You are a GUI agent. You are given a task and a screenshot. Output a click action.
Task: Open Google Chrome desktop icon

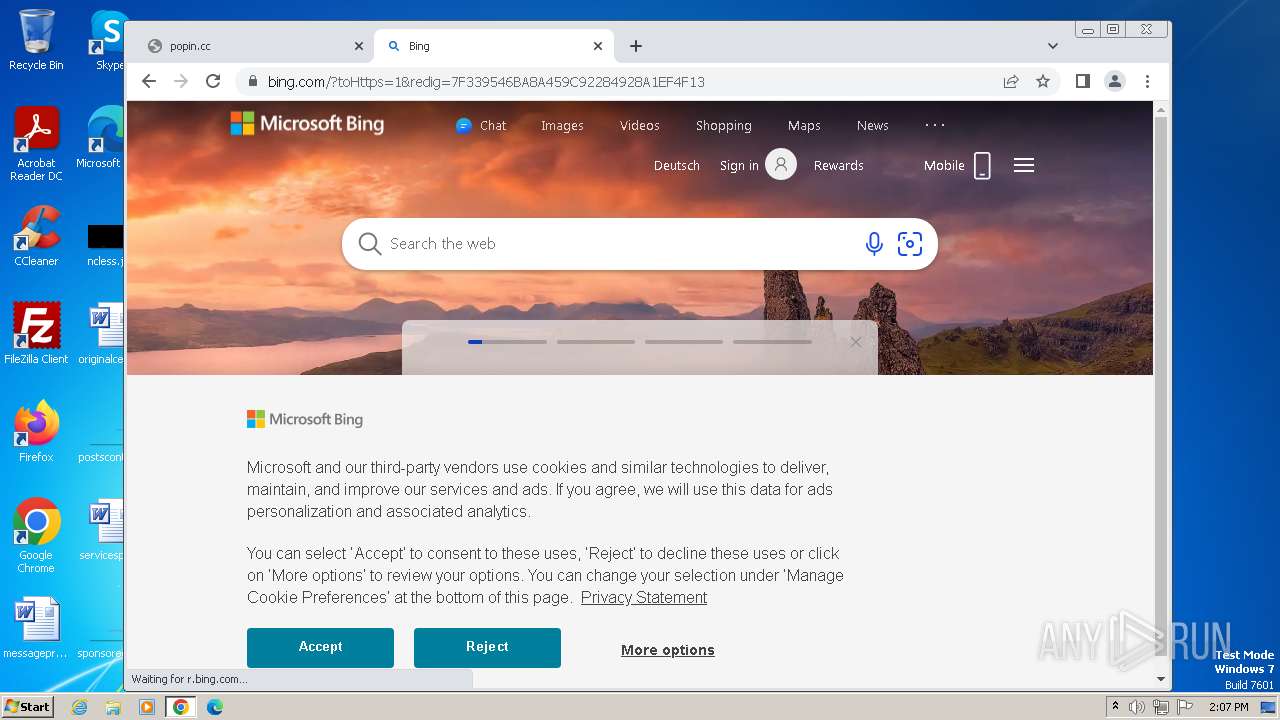[36, 536]
